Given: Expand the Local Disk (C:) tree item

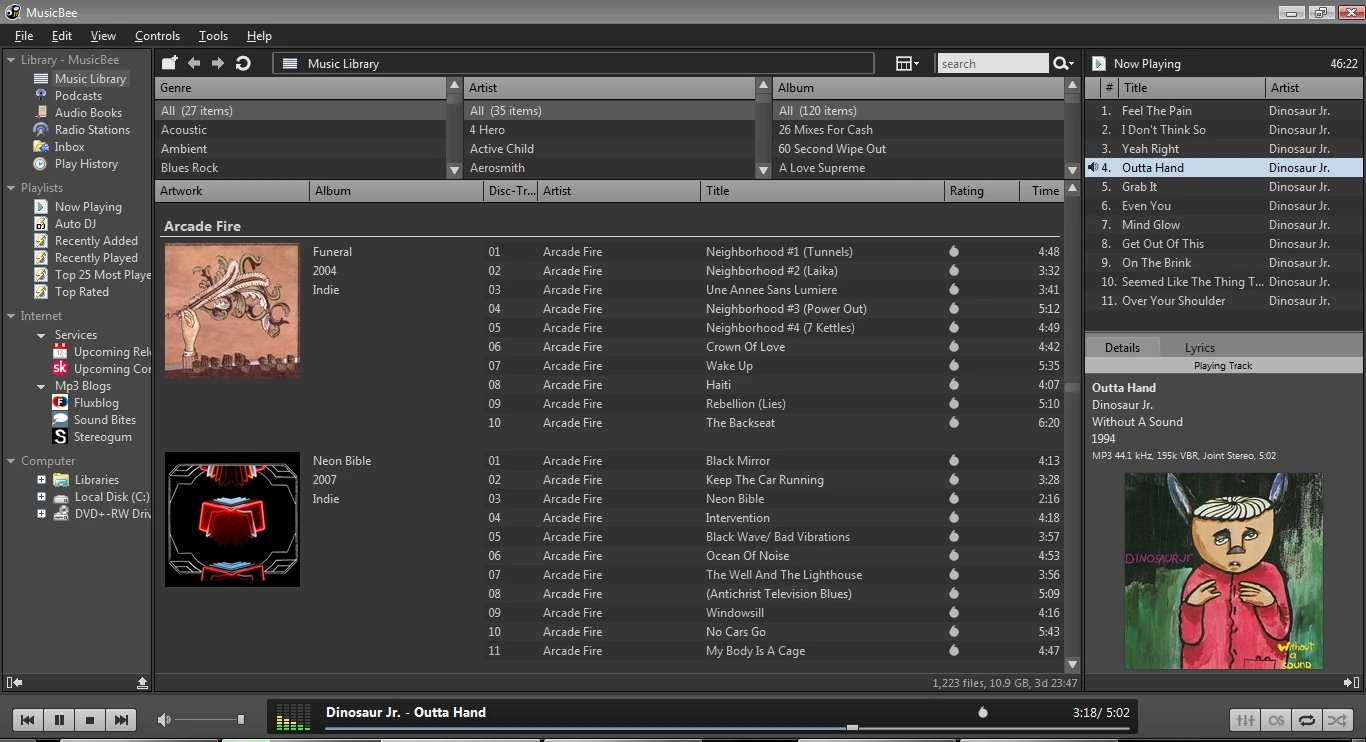Looking at the screenshot, I should click(x=40, y=497).
